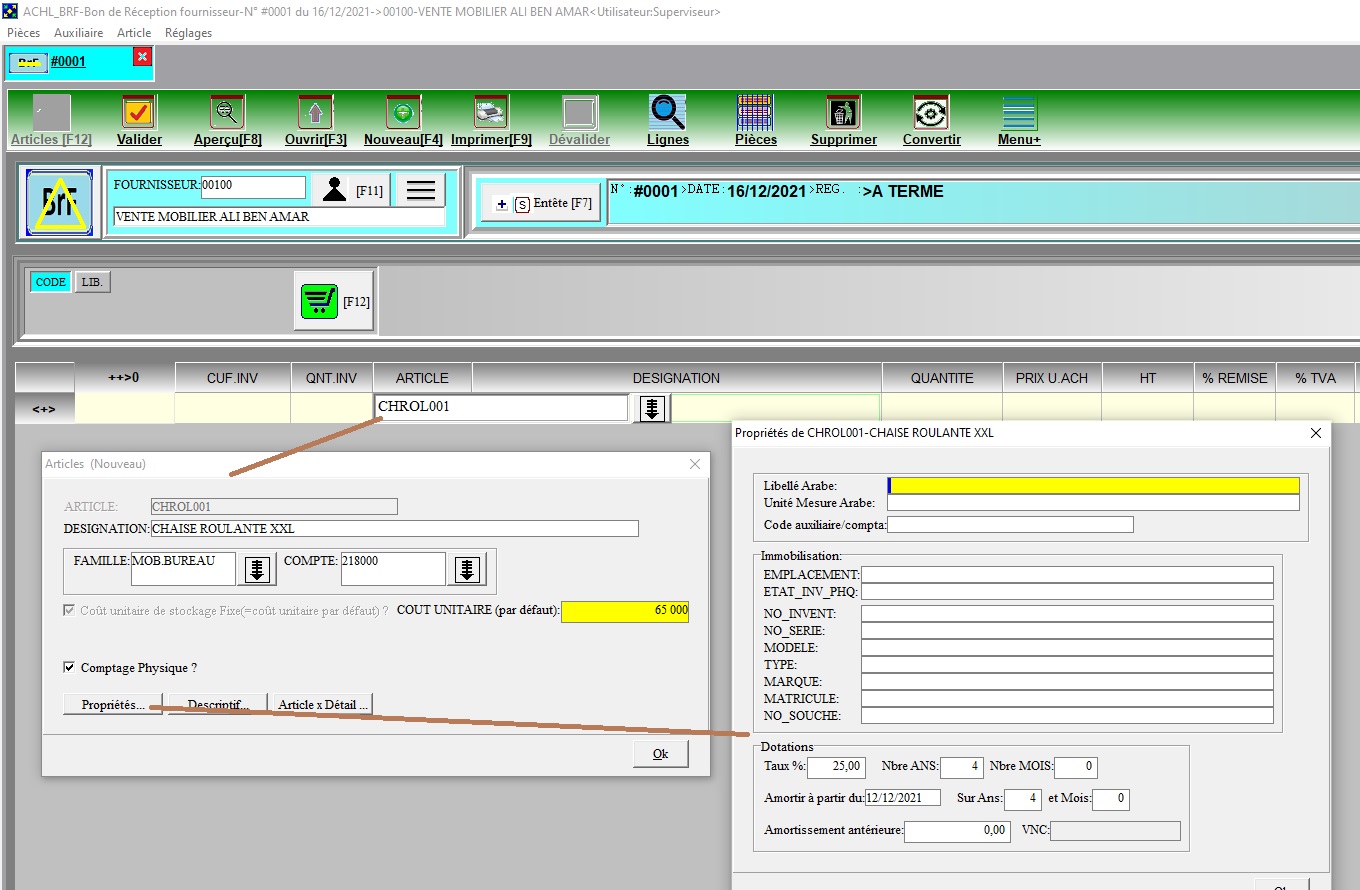Click the Valider toolbar icon
Screen dimensions: 1360x890
point(139,112)
